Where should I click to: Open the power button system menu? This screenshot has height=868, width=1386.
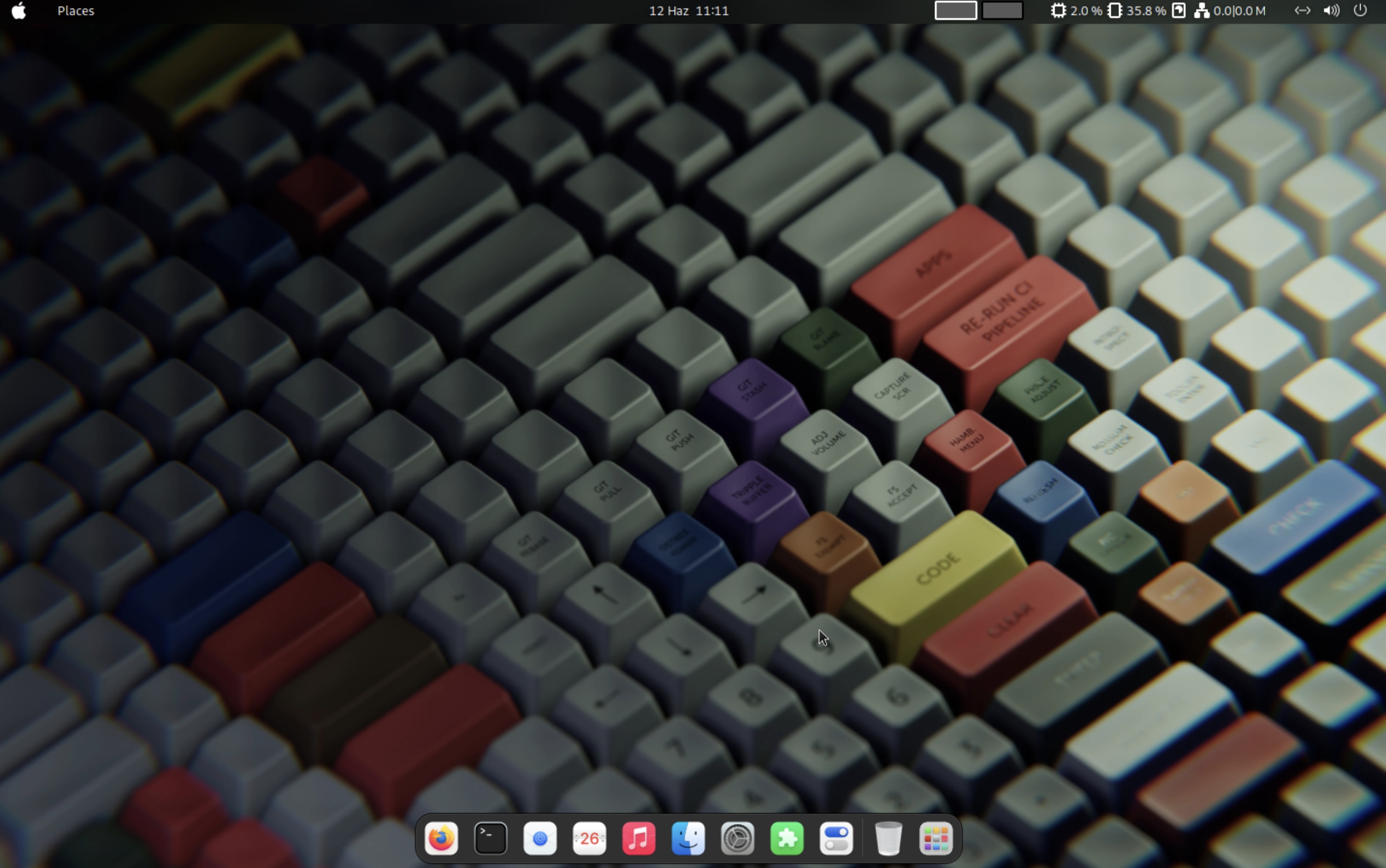click(x=1360, y=10)
